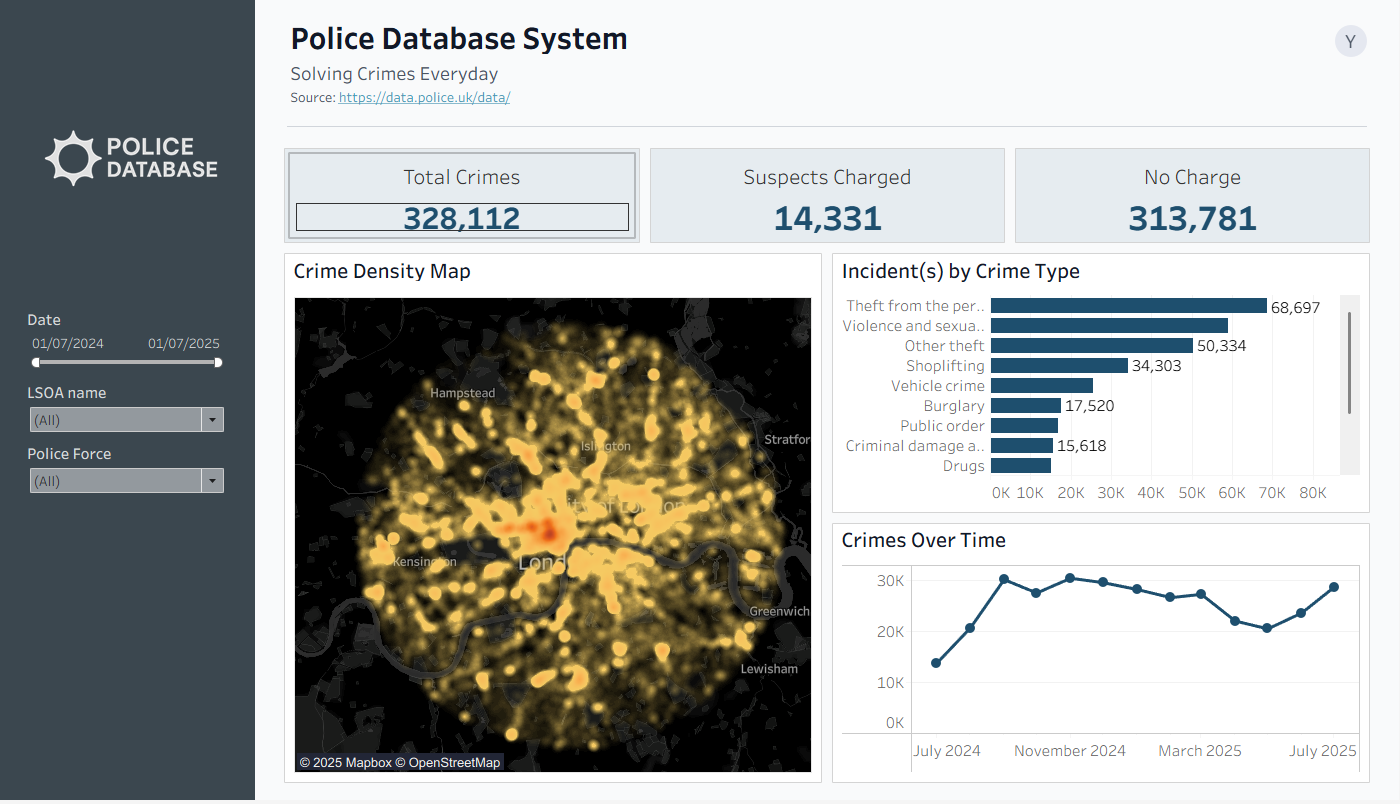Click the 313,781 no charge value
The height and width of the screenshot is (804, 1400).
pyautogui.click(x=1192, y=218)
